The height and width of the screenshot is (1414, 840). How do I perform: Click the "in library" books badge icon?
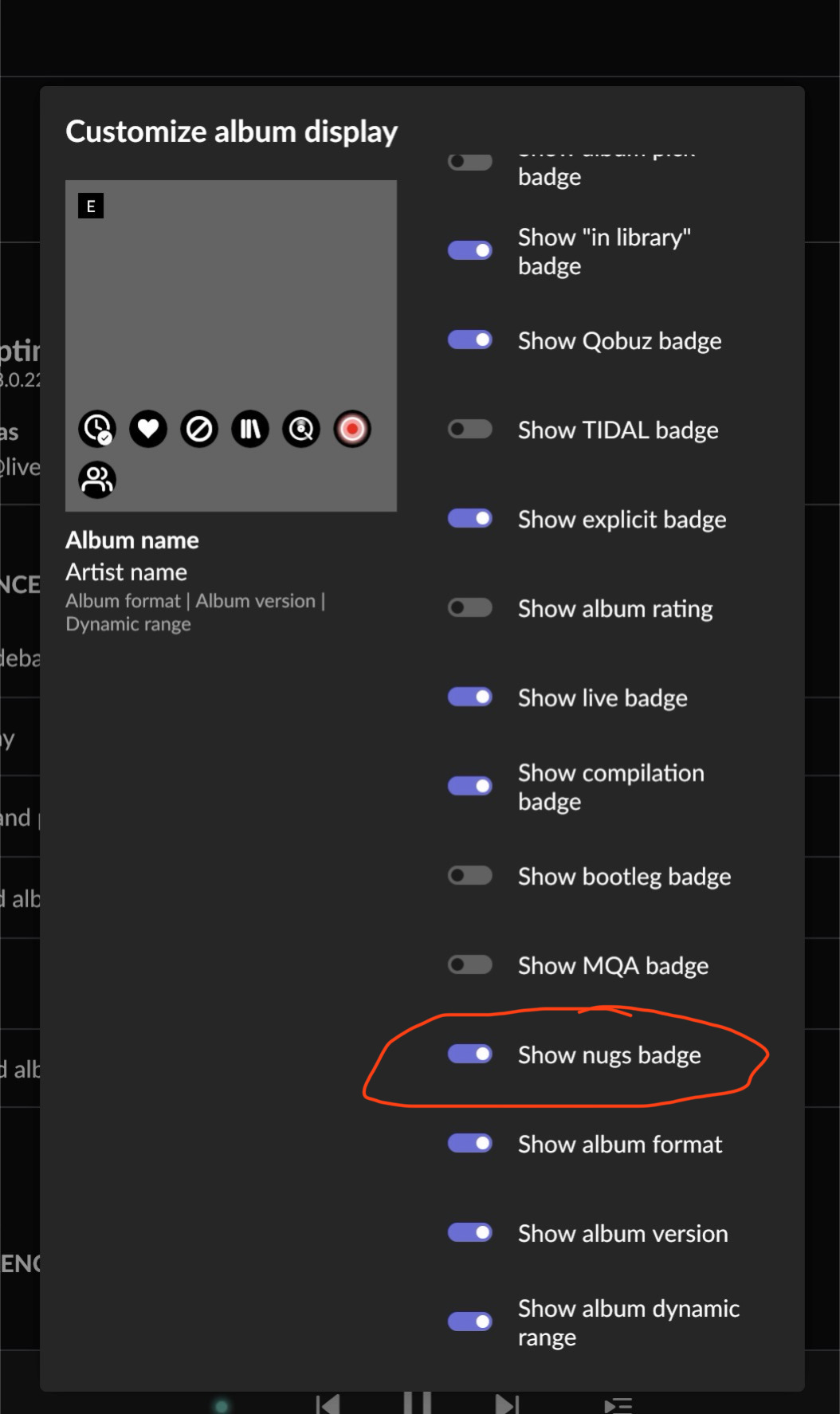[250, 429]
